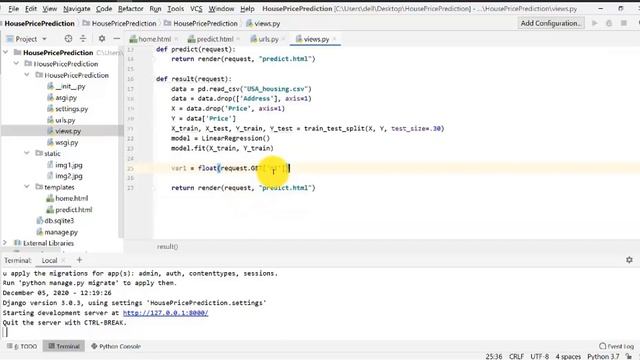Screen dimensions: 640x360
Task: Collapse the static folder
Action: (x=27, y=153)
